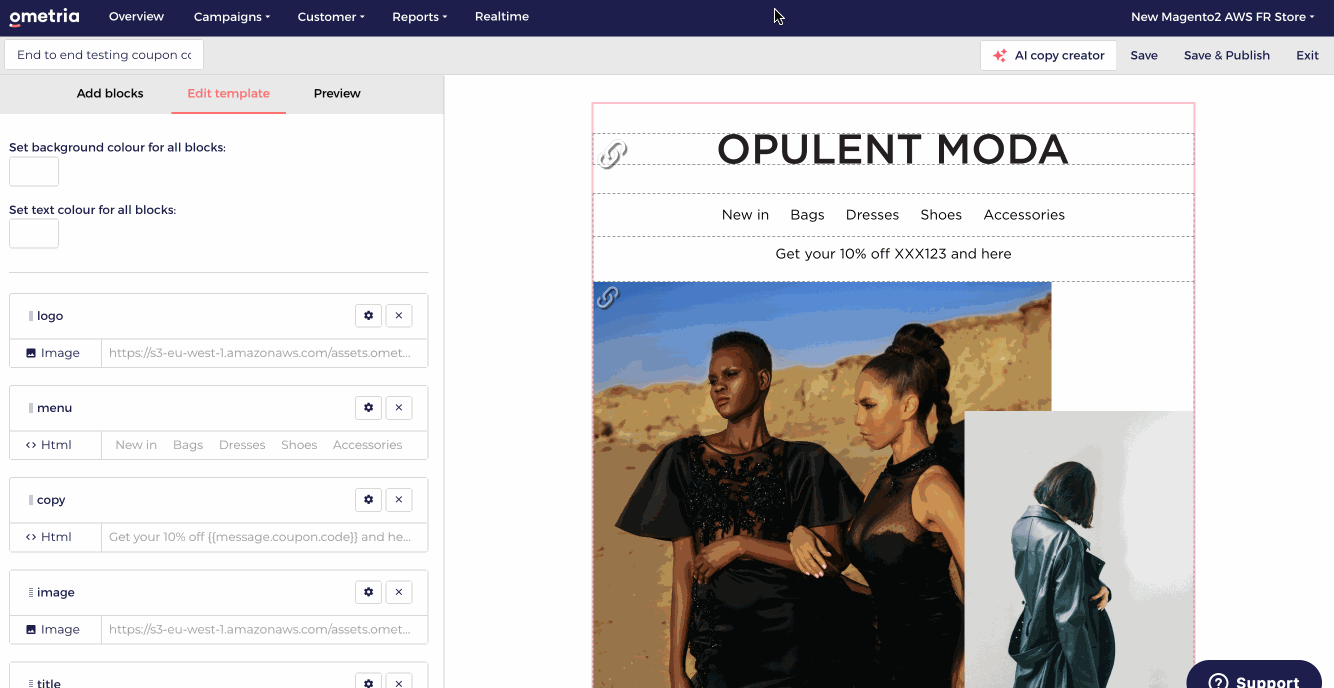Screen dimensions: 1334x688
Task: Open the Campaigns dropdown menu
Action: [x=232, y=17]
